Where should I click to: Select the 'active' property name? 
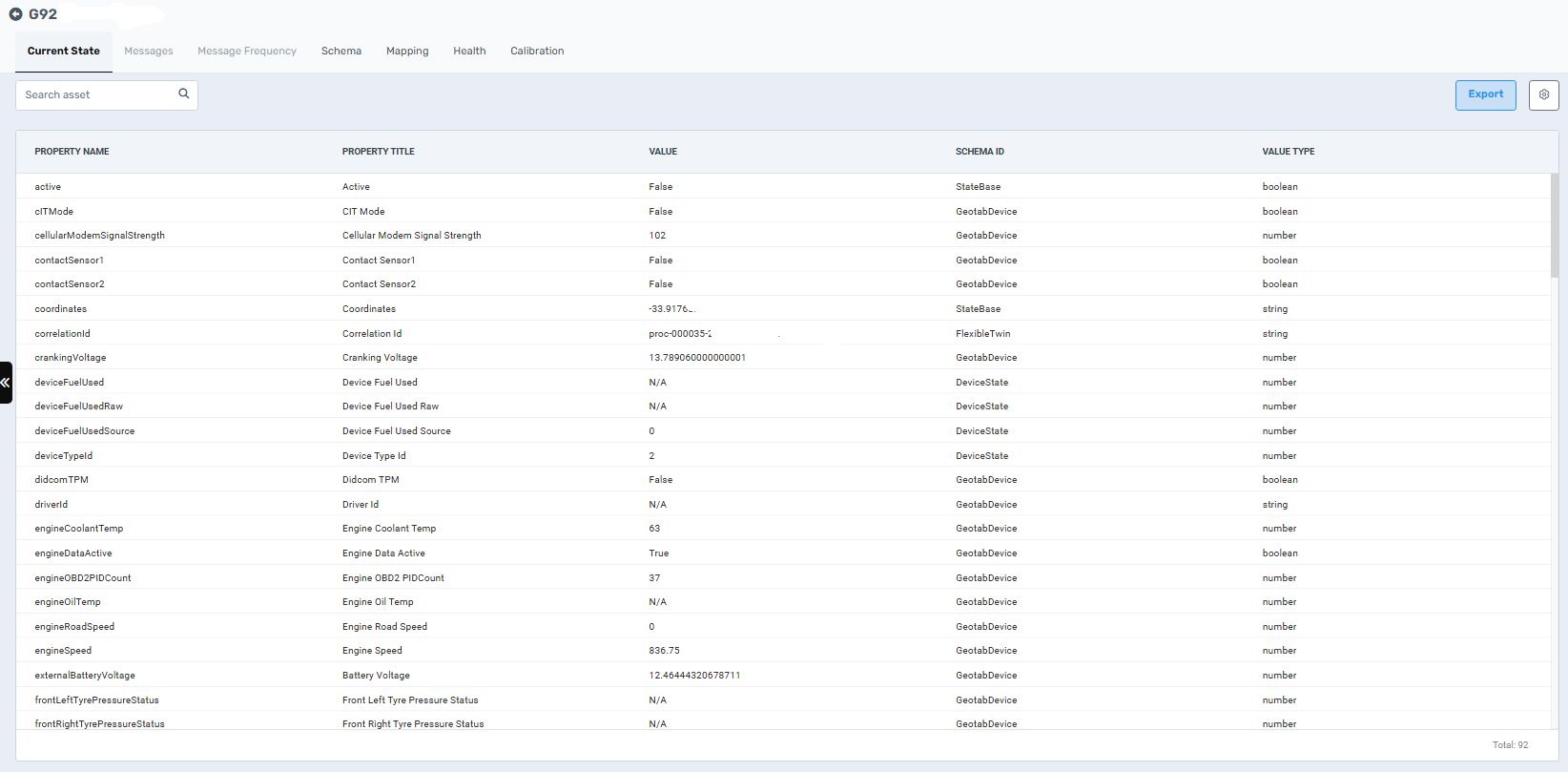click(48, 187)
